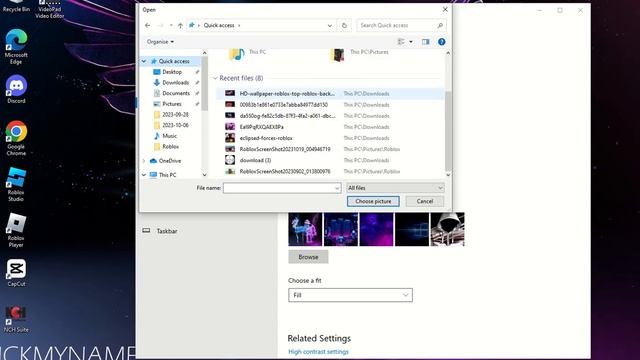640x360 pixels.
Task: Select the RobloxScreenShot20231019_004946719 file
Action: click(x=330, y=149)
